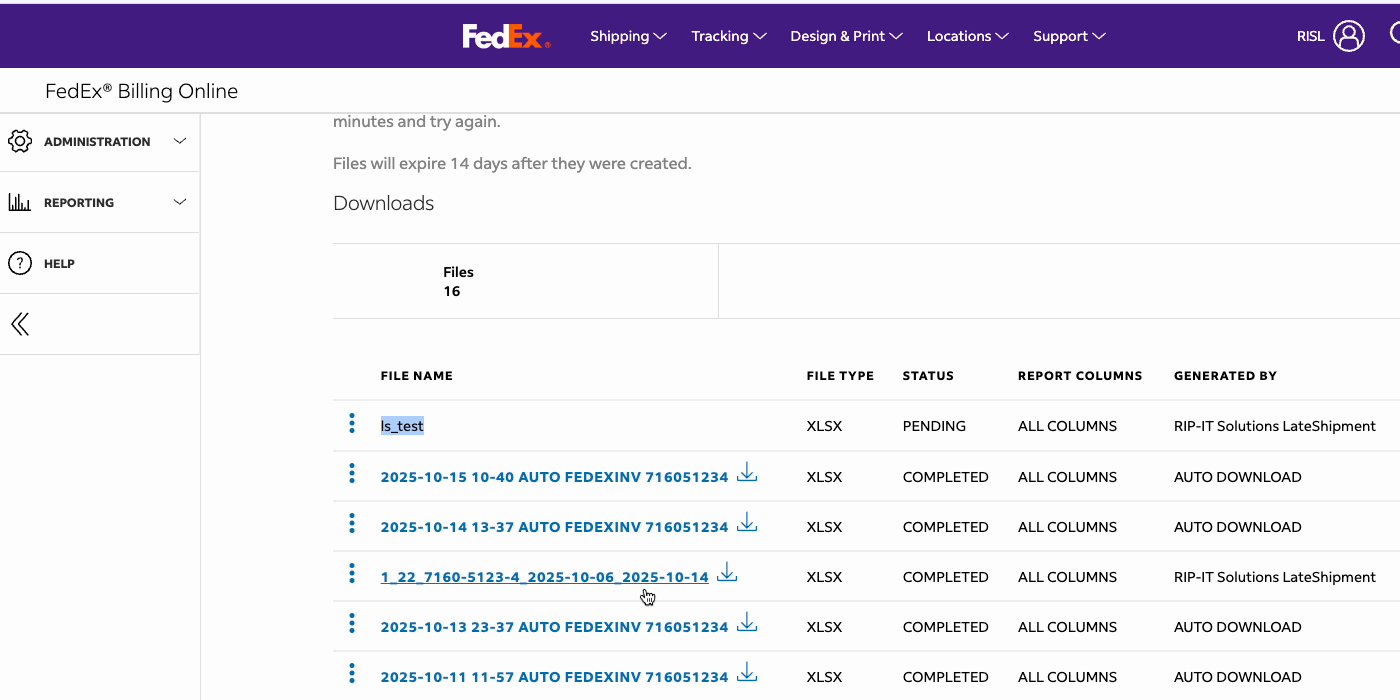
Task: Open the RISL user profile icon
Action: [x=1348, y=36]
